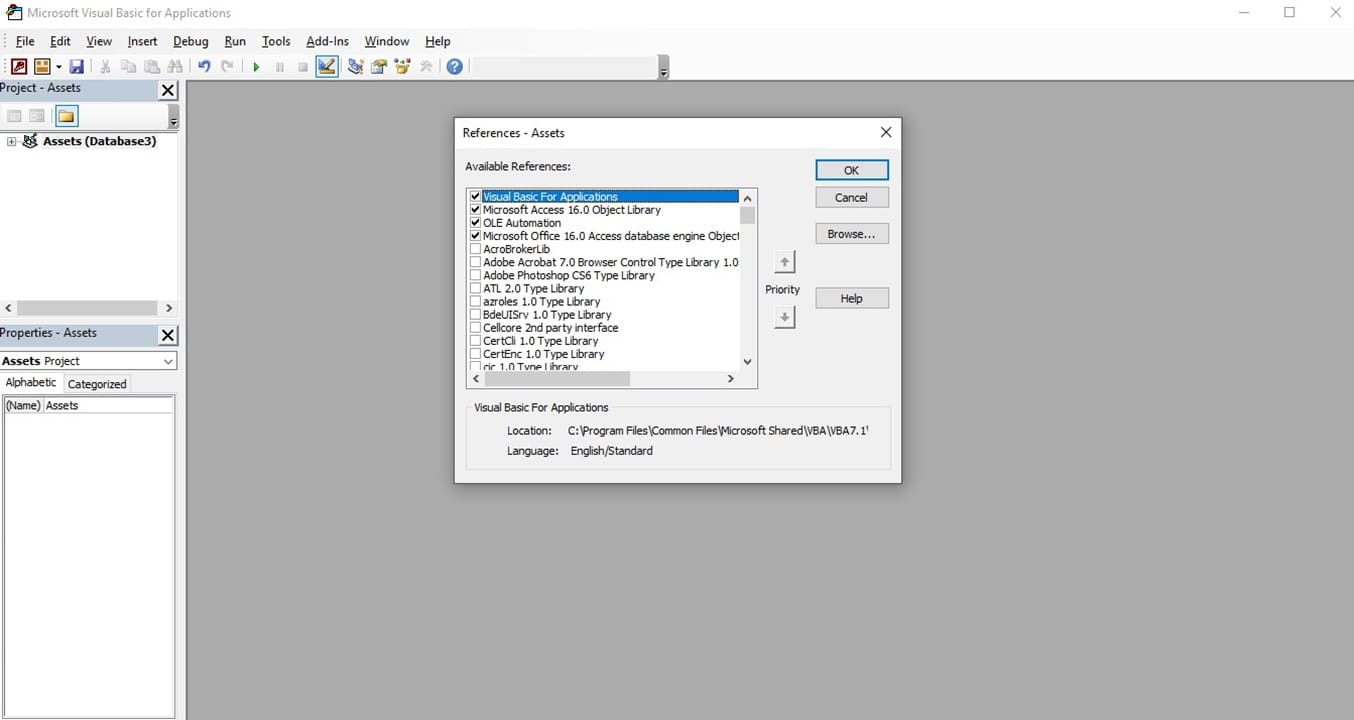Expand the Assets (Database3) tree node
The width and height of the screenshot is (1354, 720).
coord(11,142)
